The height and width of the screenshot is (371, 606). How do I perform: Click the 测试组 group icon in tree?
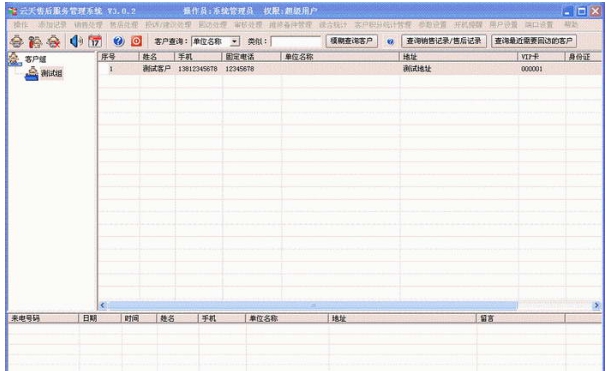point(32,73)
